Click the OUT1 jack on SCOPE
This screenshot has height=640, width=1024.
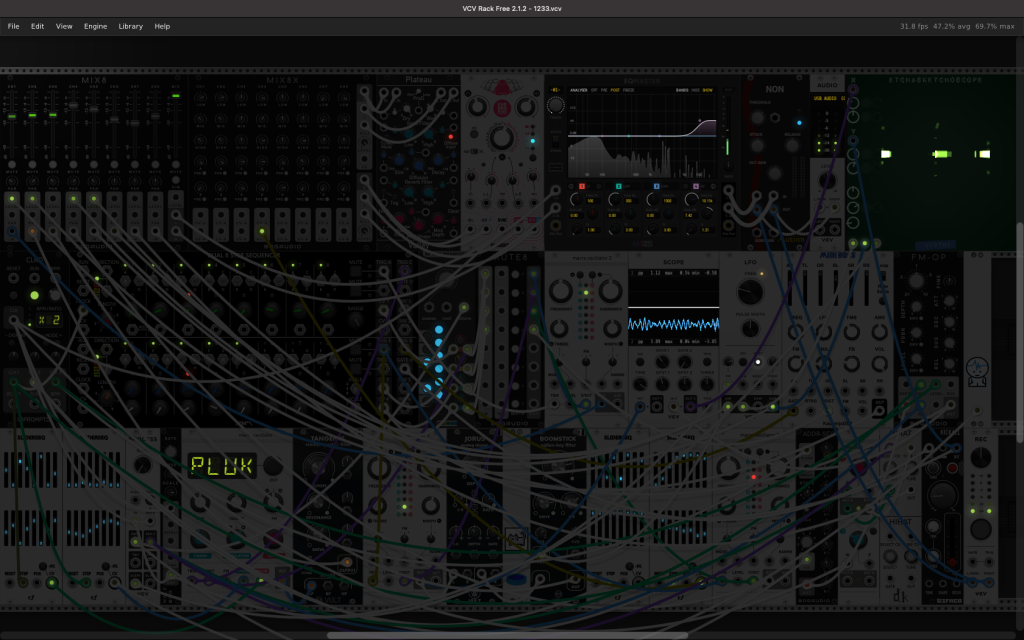pos(657,407)
